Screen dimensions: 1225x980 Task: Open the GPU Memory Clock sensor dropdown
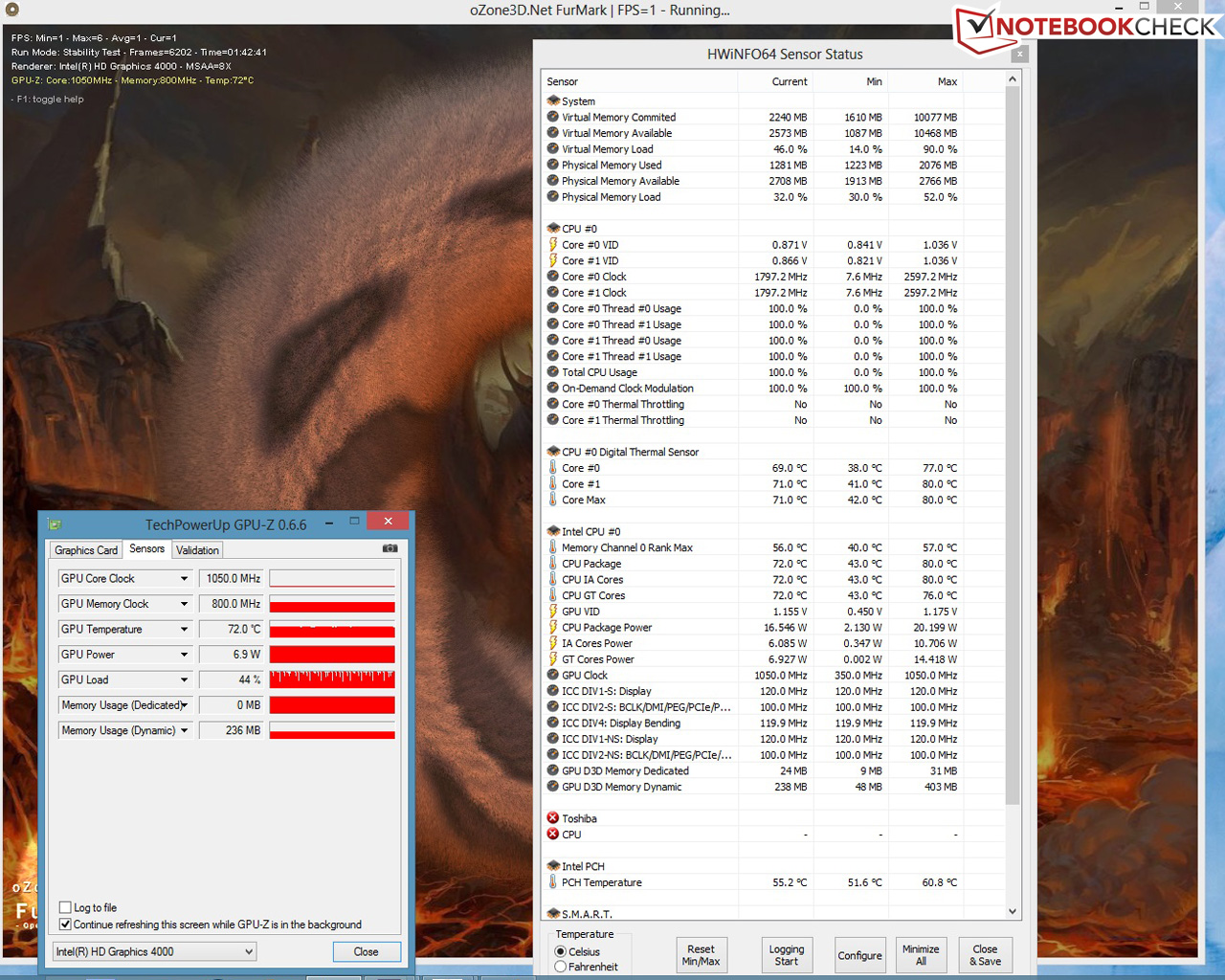point(185,604)
